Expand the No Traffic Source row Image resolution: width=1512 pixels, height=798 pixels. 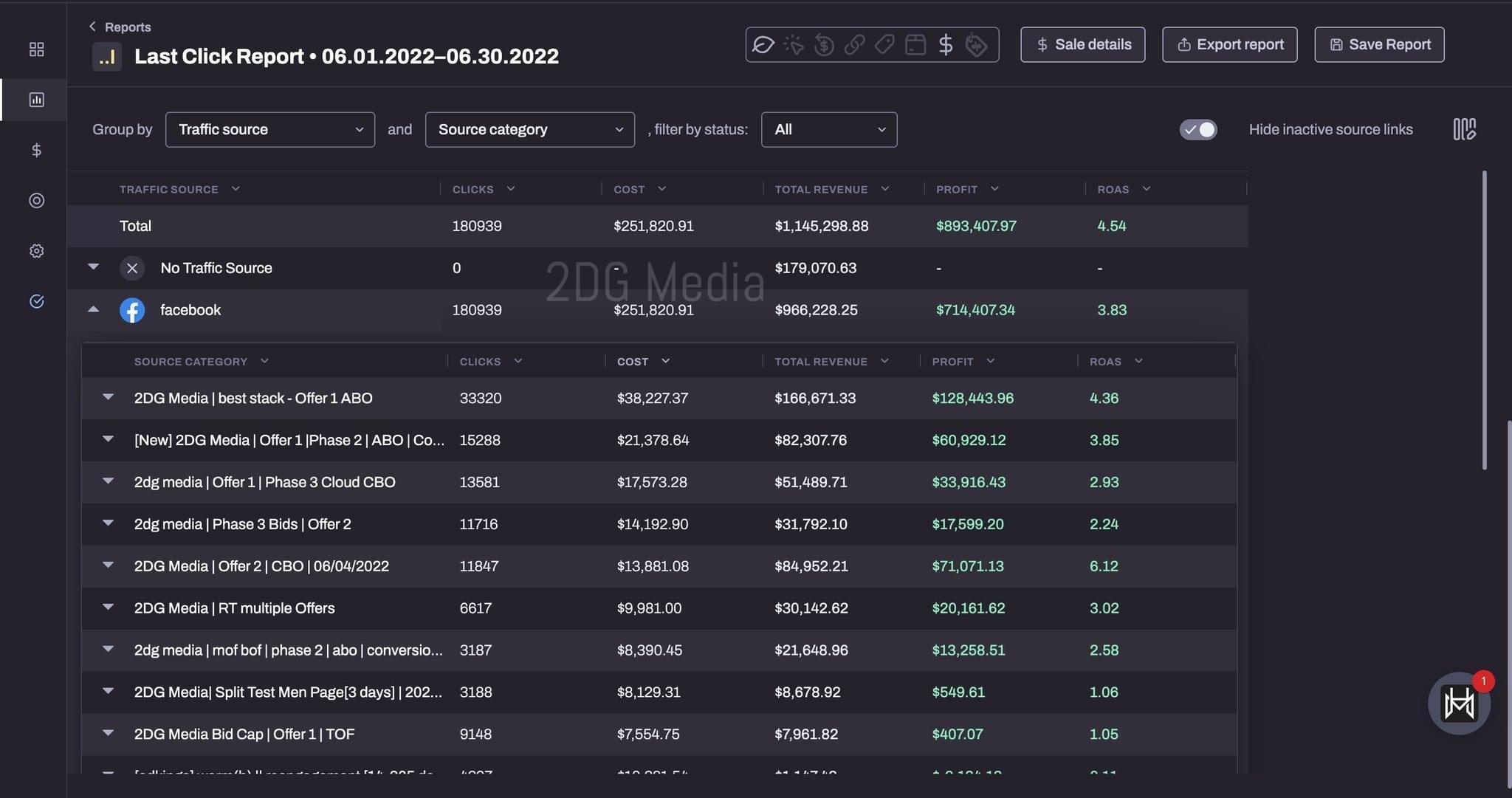93,267
